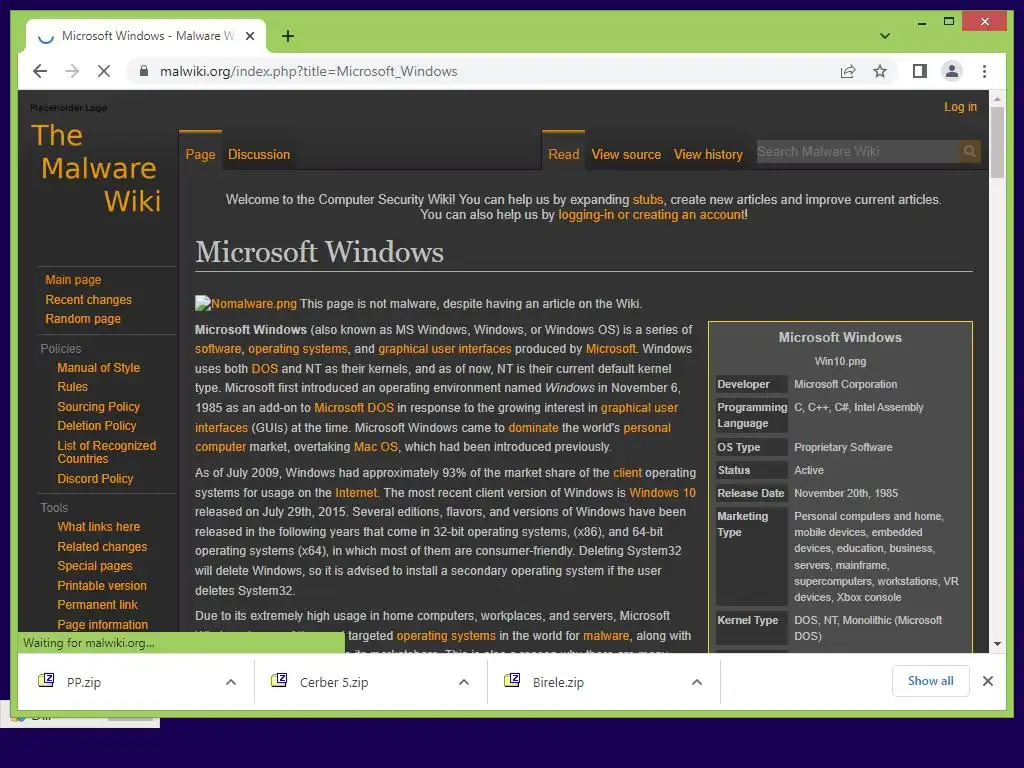The image size is (1024, 768).
Task: Click the forward navigation arrow
Action: tap(72, 71)
